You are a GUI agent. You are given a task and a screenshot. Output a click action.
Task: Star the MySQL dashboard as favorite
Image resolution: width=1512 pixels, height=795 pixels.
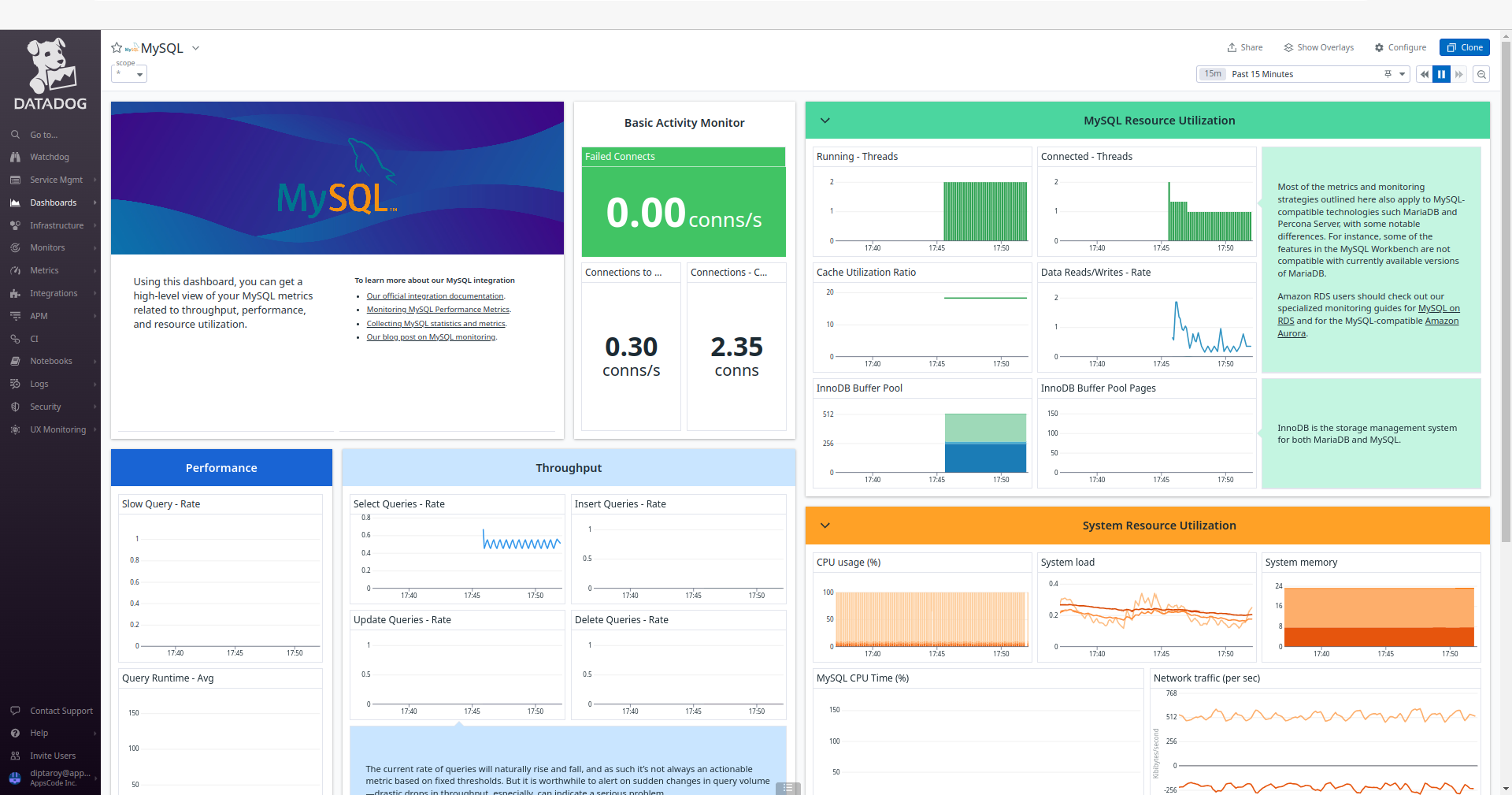tap(117, 48)
